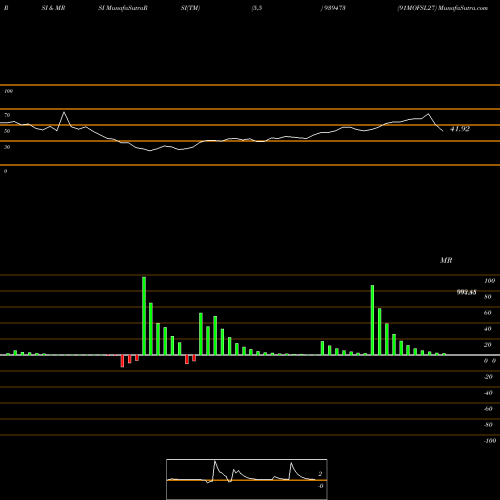Image resolution: width=500 pixels, height=500 pixels.
Task: Click the tallest green bar in MR chart
Action: tap(144, 316)
